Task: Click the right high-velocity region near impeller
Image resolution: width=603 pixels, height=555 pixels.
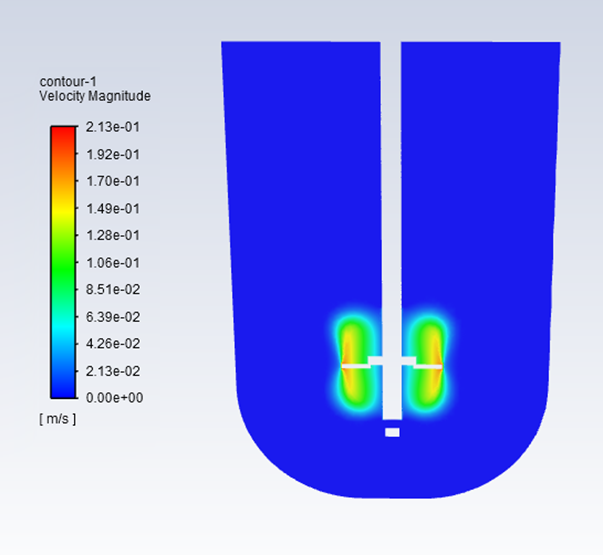Action: (428, 363)
